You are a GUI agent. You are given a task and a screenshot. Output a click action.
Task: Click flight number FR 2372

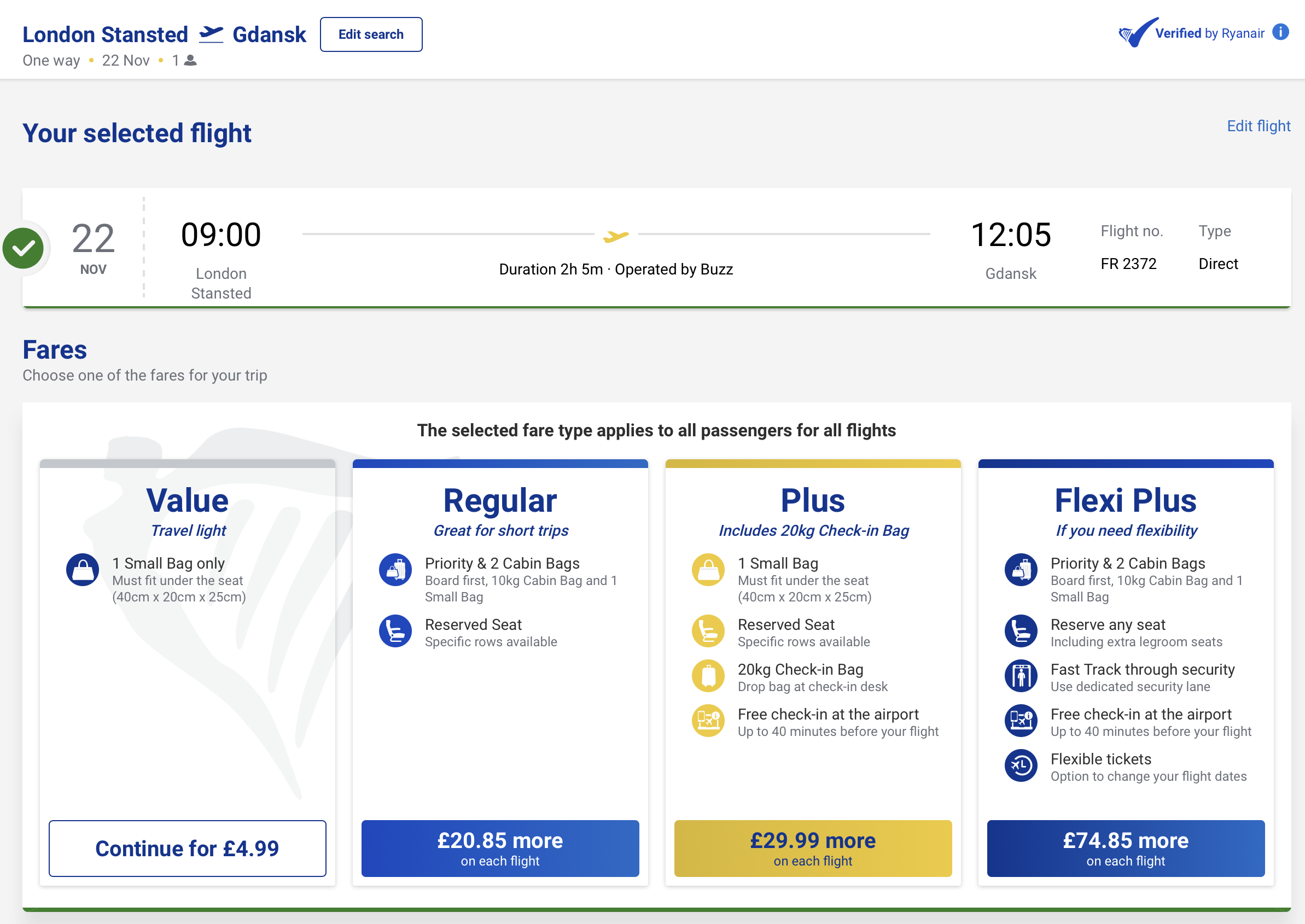click(1128, 264)
